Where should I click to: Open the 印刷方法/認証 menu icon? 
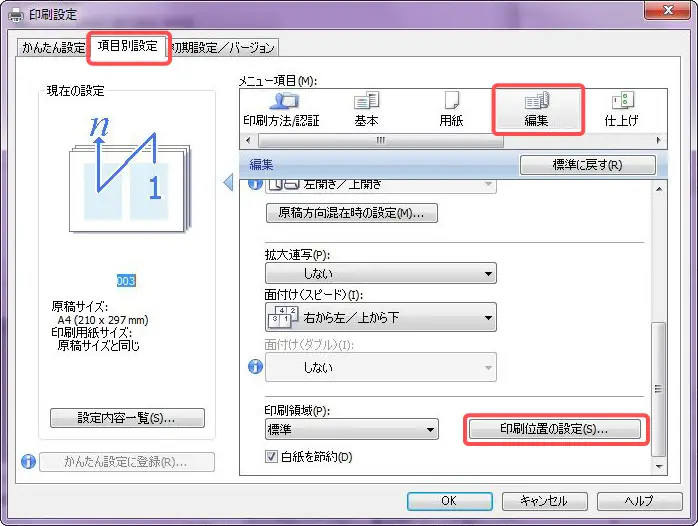(281, 110)
